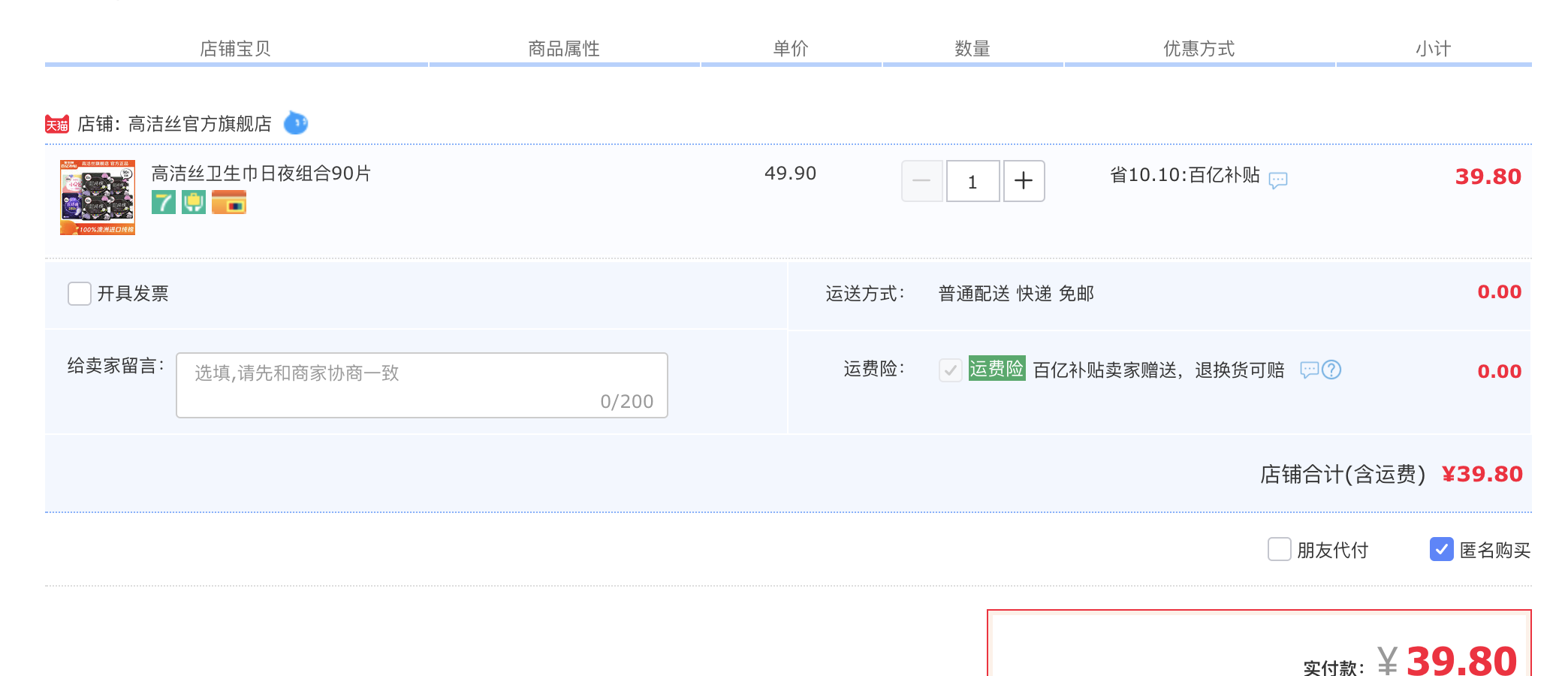1568x676 pixels.
Task: Open product link 高洁丝卫生巾日夜组合90片
Action: coord(261,174)
